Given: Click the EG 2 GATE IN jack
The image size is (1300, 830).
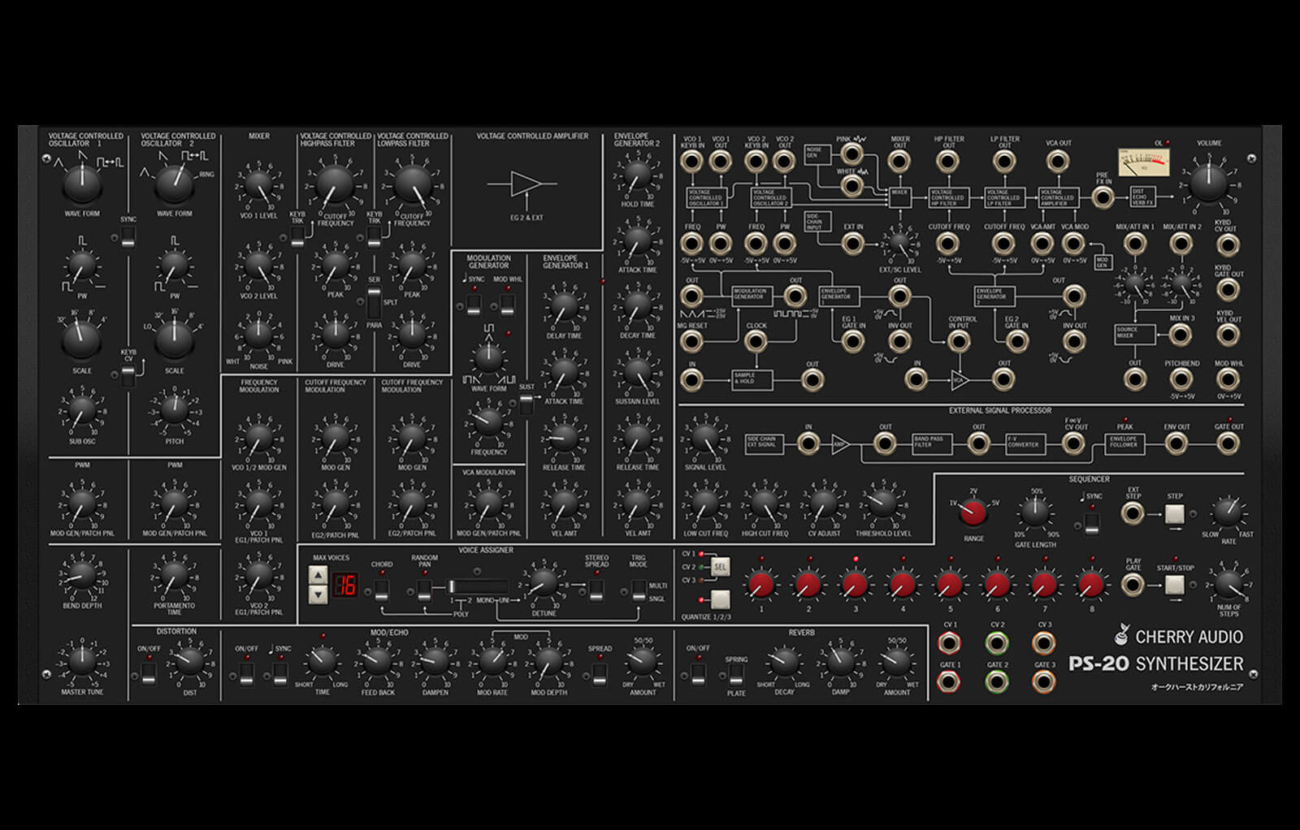Looking at the screenshot, I should click(1016, 342).
